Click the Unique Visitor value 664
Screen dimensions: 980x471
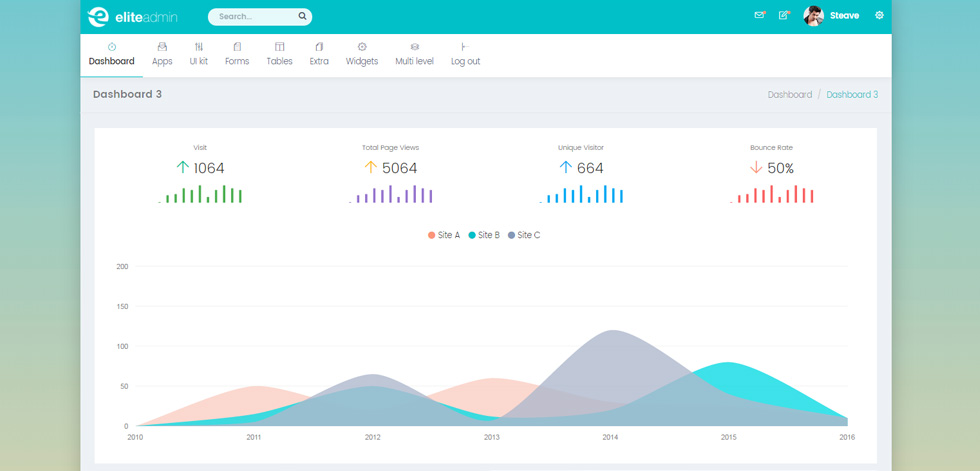(x=590, y=168)
